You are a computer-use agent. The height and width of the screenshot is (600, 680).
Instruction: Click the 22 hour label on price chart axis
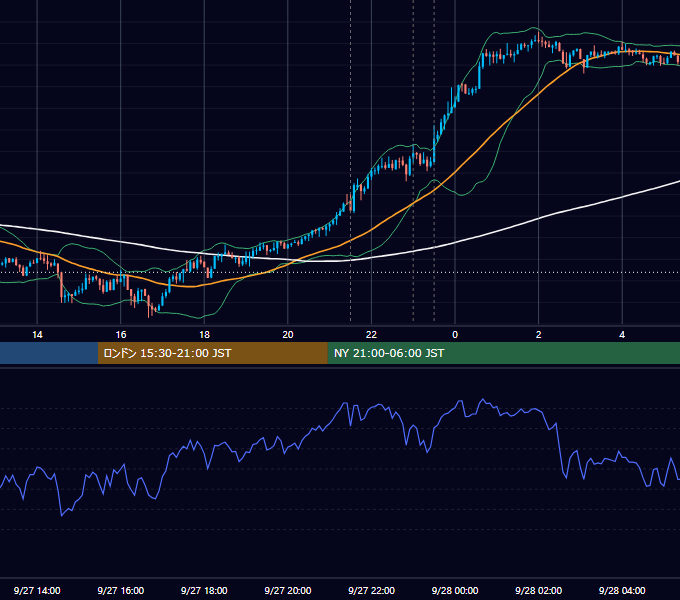click(371, 335)
